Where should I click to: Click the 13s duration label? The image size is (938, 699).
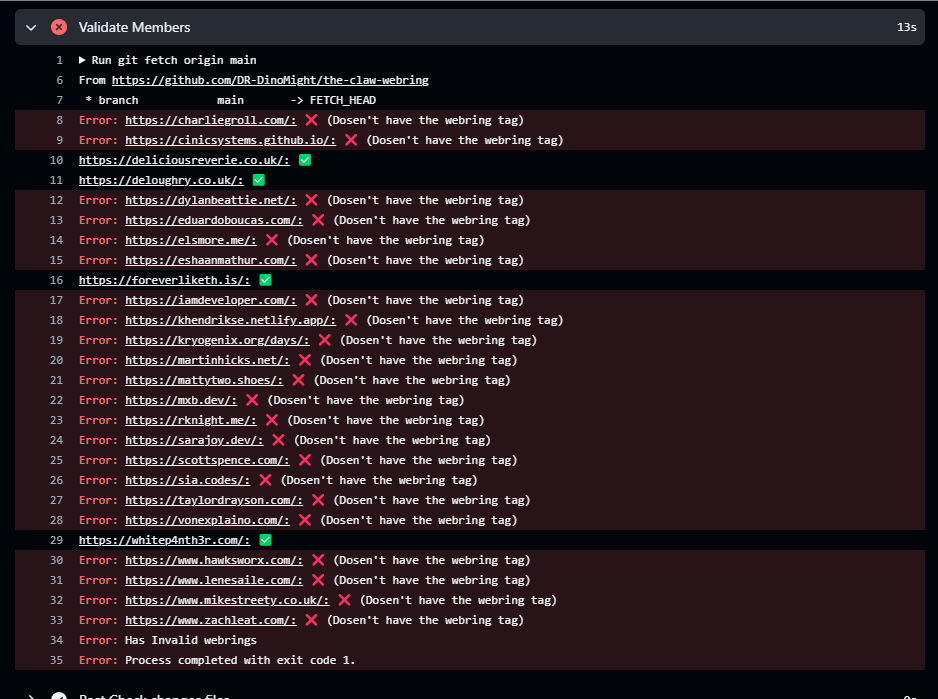(906, 28)
